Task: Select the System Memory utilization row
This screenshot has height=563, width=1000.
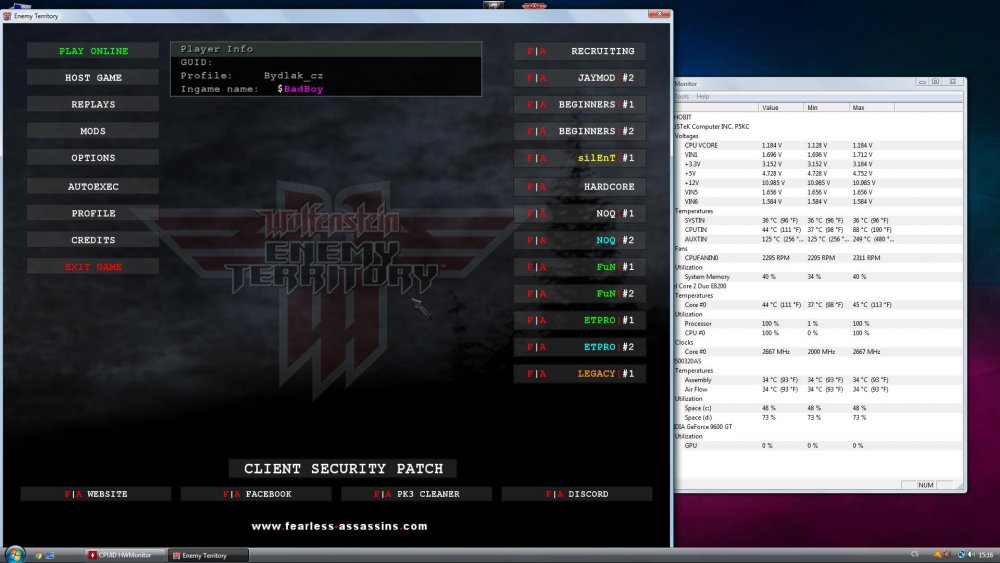Action: tap(819, 277)
